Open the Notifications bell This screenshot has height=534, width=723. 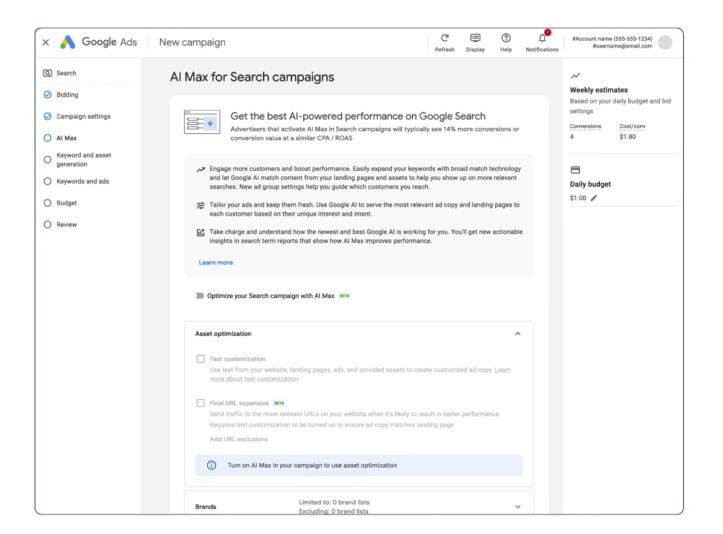542,38
